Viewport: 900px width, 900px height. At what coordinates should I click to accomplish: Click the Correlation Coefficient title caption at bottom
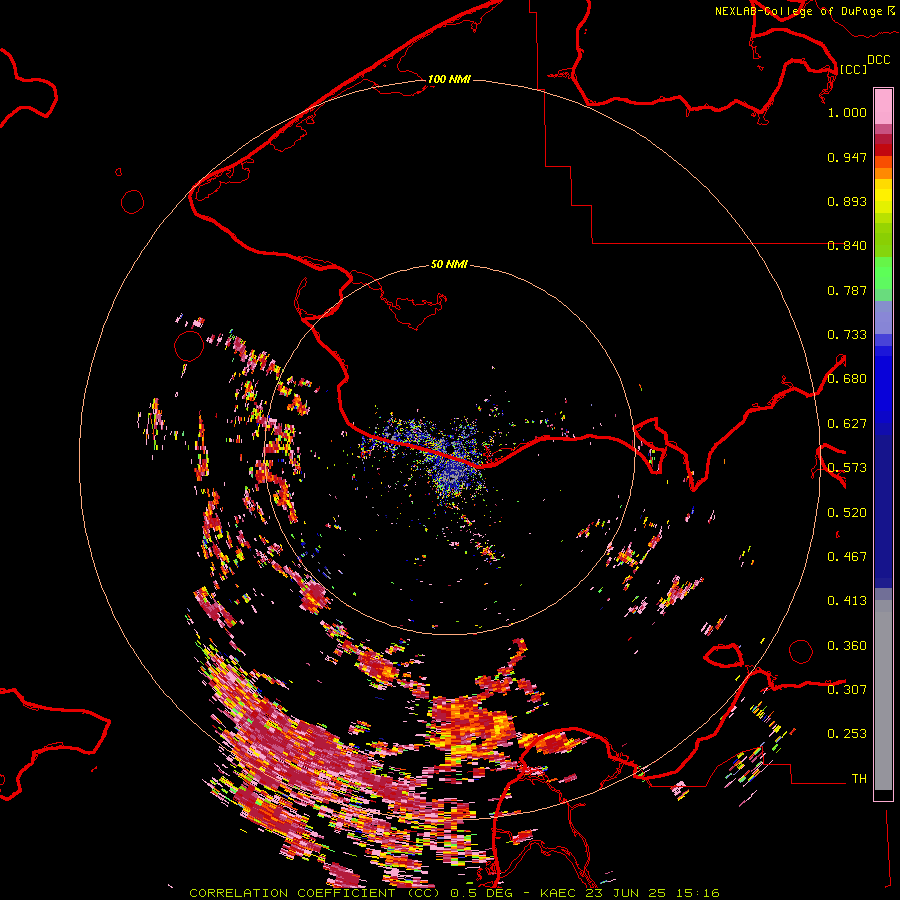(454, 893)
